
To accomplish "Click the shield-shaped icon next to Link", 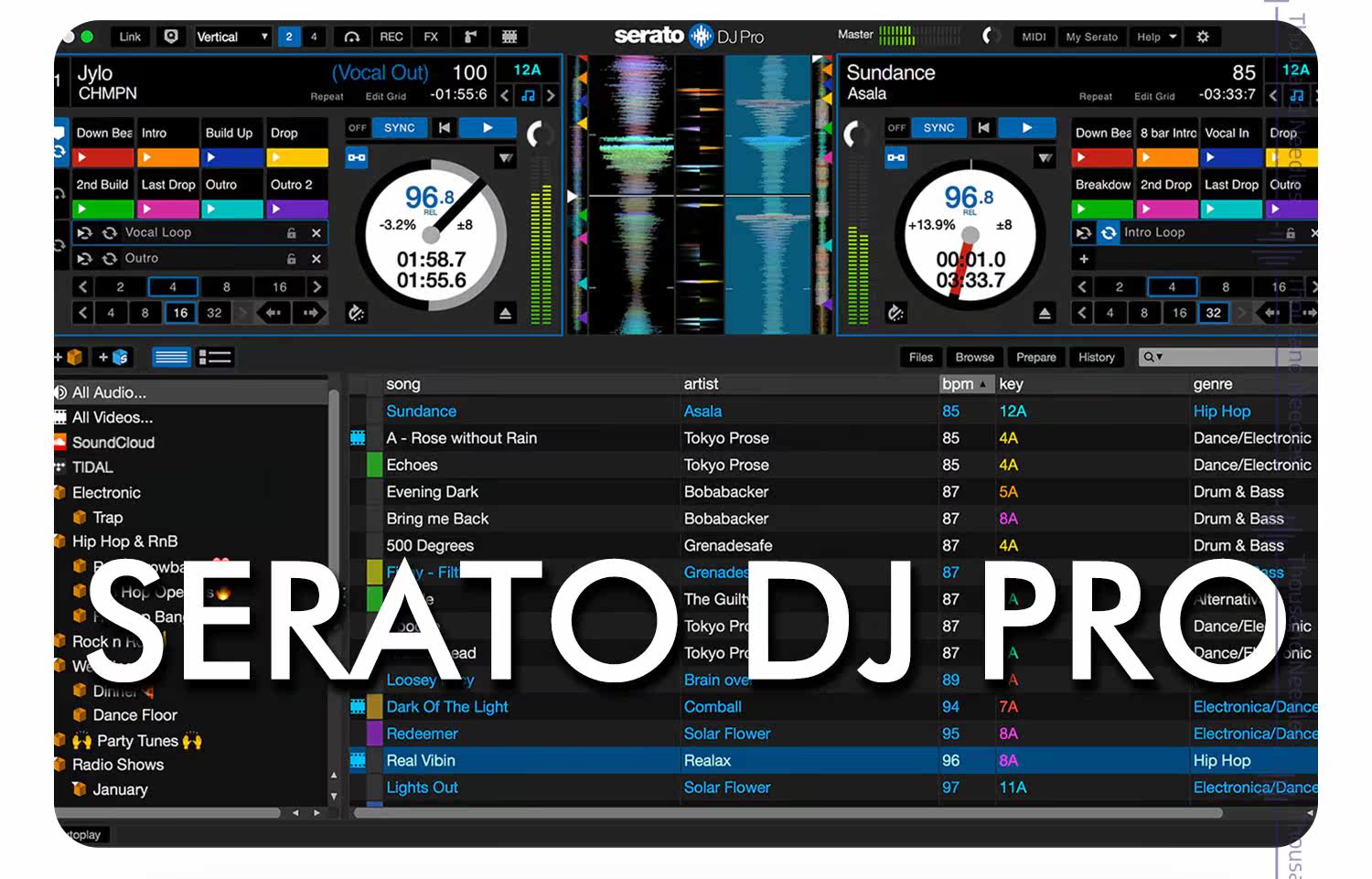I will pyautogui.click(x=171, y=37).
